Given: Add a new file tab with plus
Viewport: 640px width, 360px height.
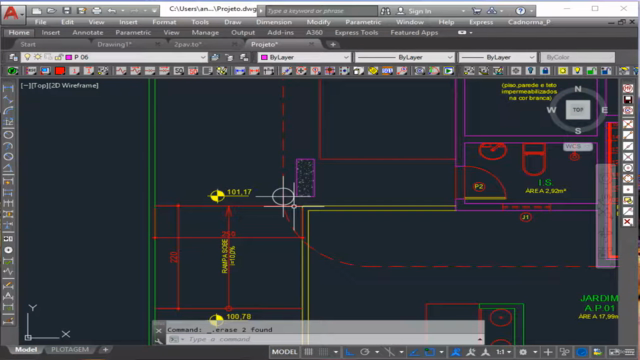Looking at the screenshot, I should click(x=333, y=44).
